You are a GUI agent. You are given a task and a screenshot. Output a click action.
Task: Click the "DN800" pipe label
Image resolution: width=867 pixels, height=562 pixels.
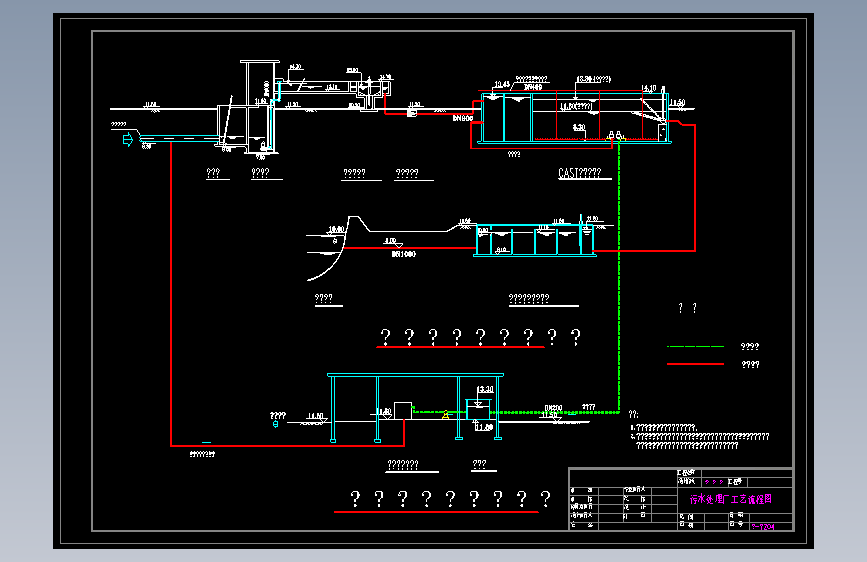pos(463,118)
